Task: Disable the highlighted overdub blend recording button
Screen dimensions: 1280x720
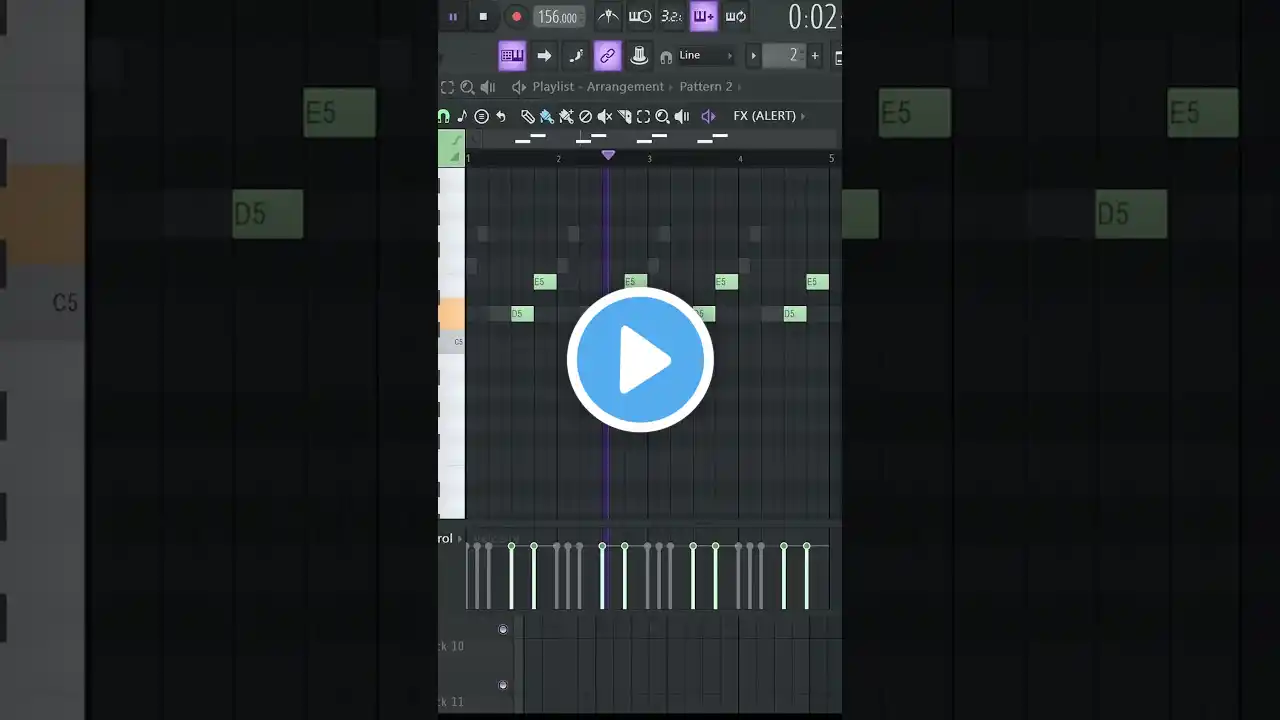Action: tap(704, 16)
